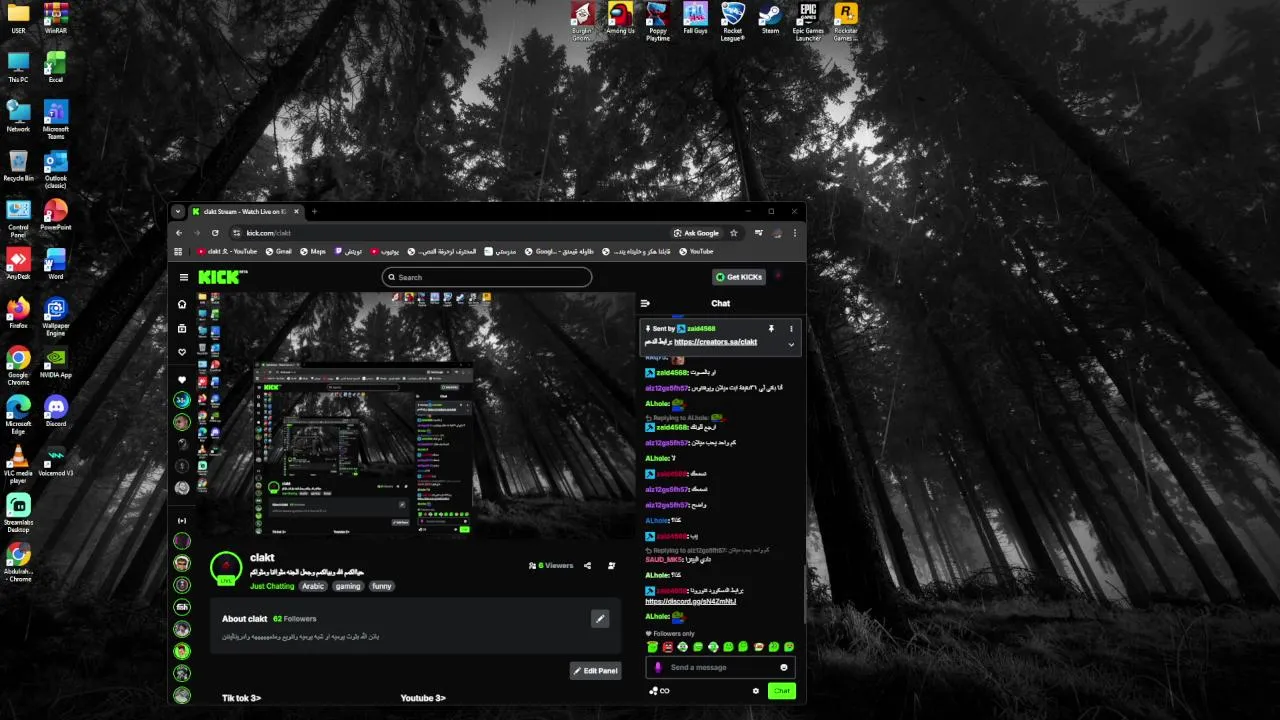
Task: Click the Send a message input
Action: (x=722, y=667)
